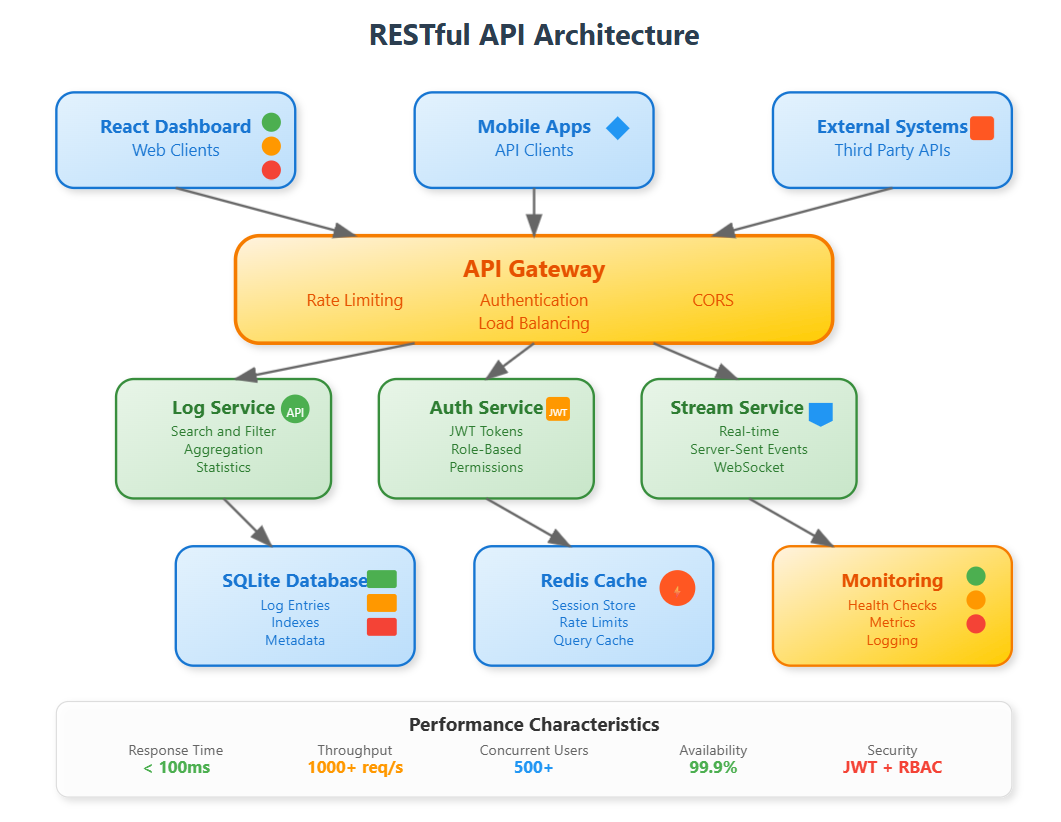This screenshot has width=1061, height=822.
Task: Click the SQLite Database title
Action: pos(295,580)
